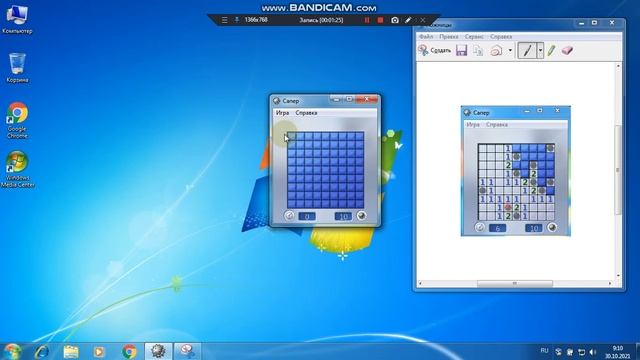Open the Windows Media Center desktop icon
This screenshot has width=640, height=360.
17,169
